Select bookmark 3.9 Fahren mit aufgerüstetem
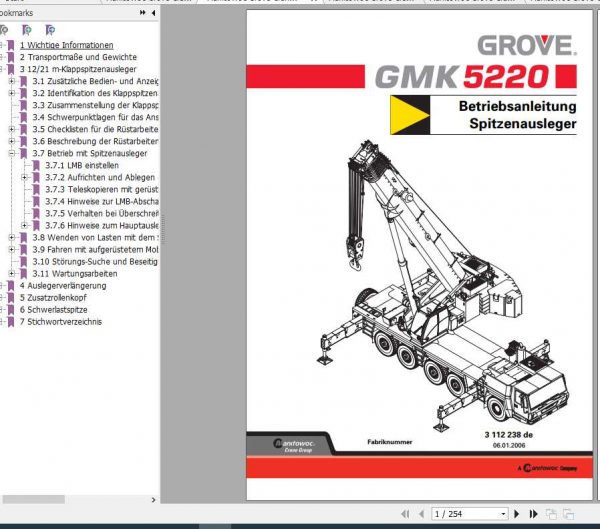600x529 pixels. tap(95, 250)
